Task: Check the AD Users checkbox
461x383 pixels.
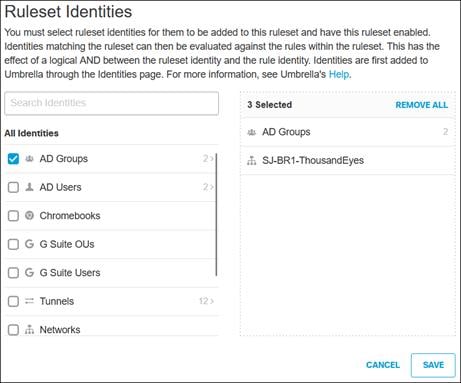Action: pos(13,187)
